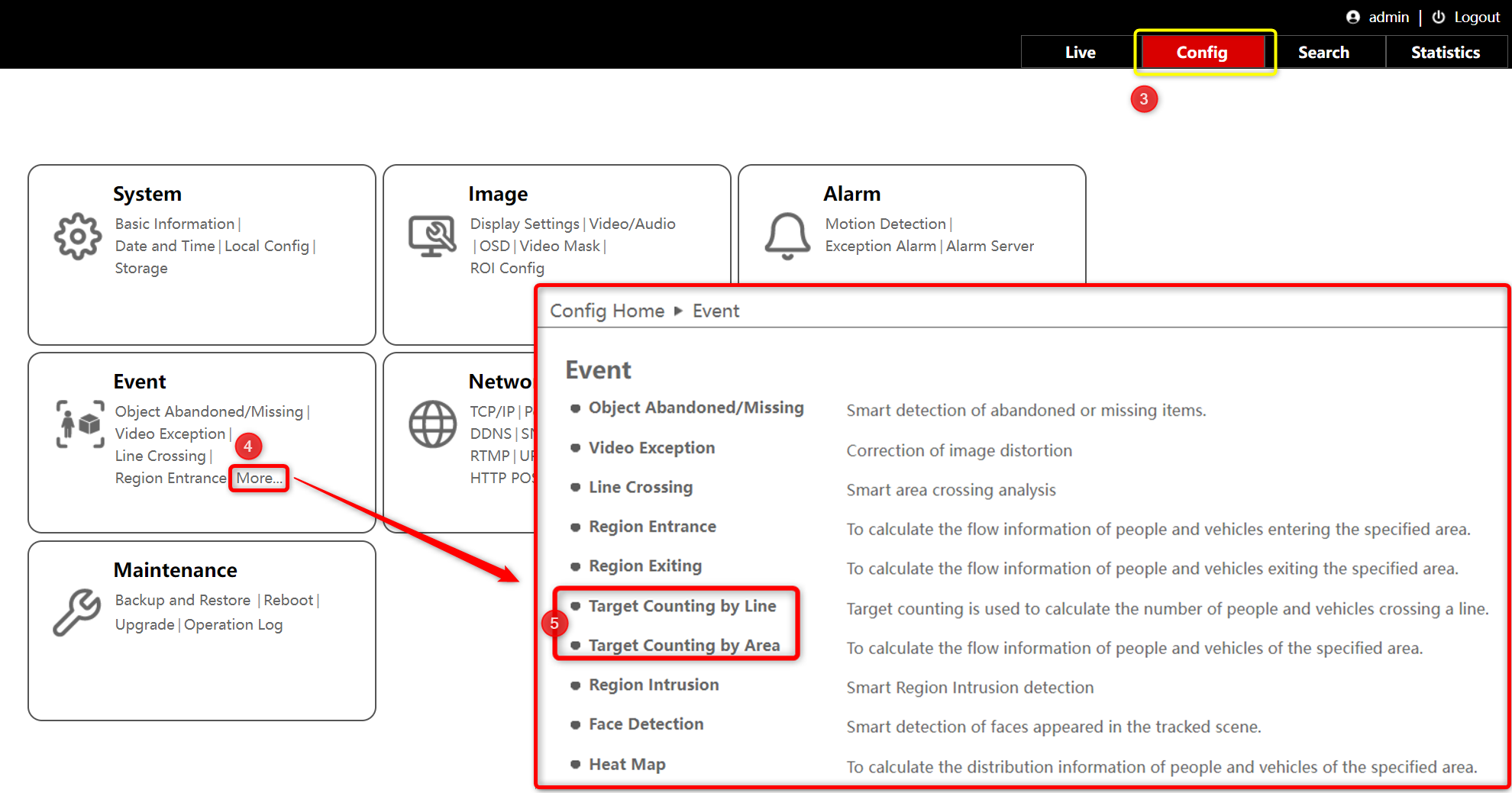The height and width of the screenshot is (793, 1512).
Task: Select Region Exiting in Event list
Action: pos(645,566)
